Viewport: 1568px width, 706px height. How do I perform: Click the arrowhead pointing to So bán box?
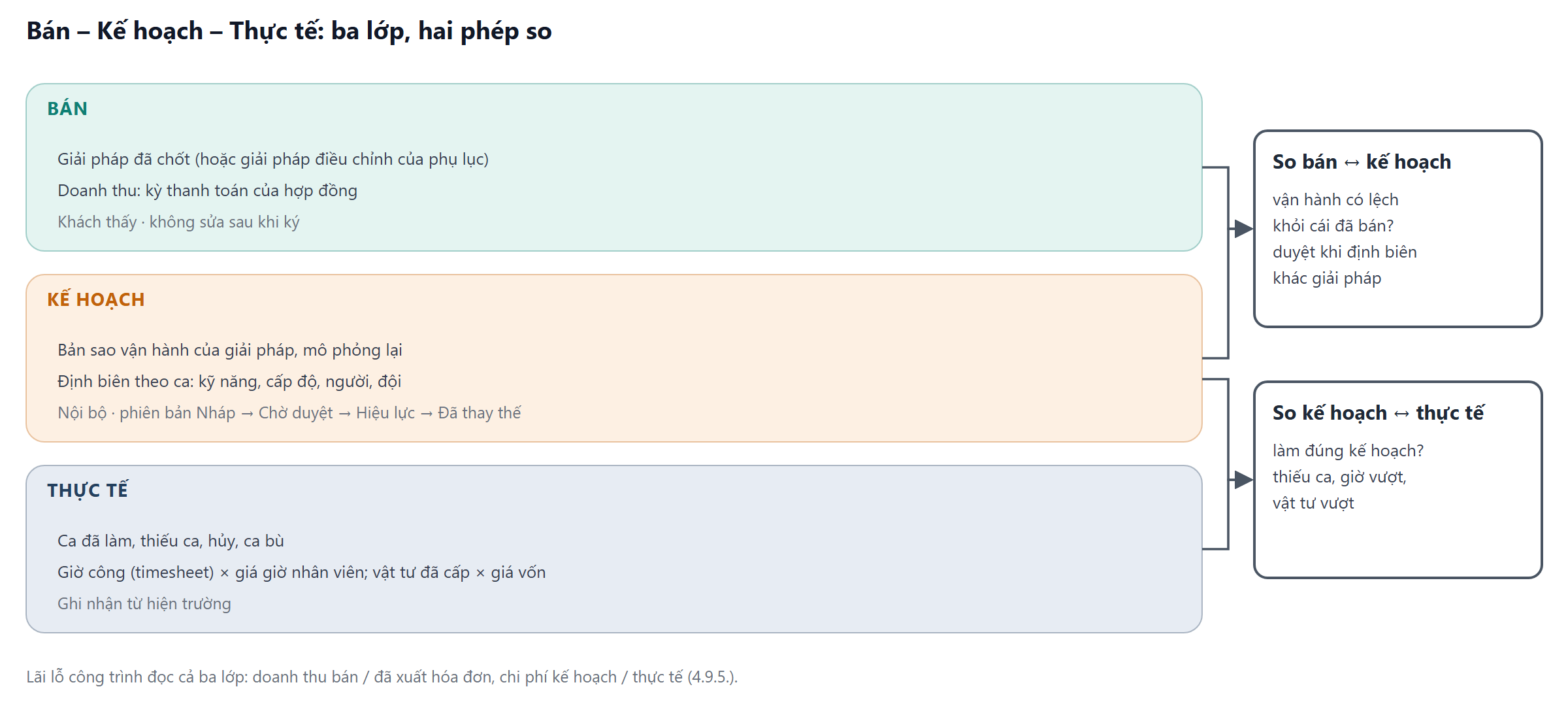click(x=1244, y=229)
